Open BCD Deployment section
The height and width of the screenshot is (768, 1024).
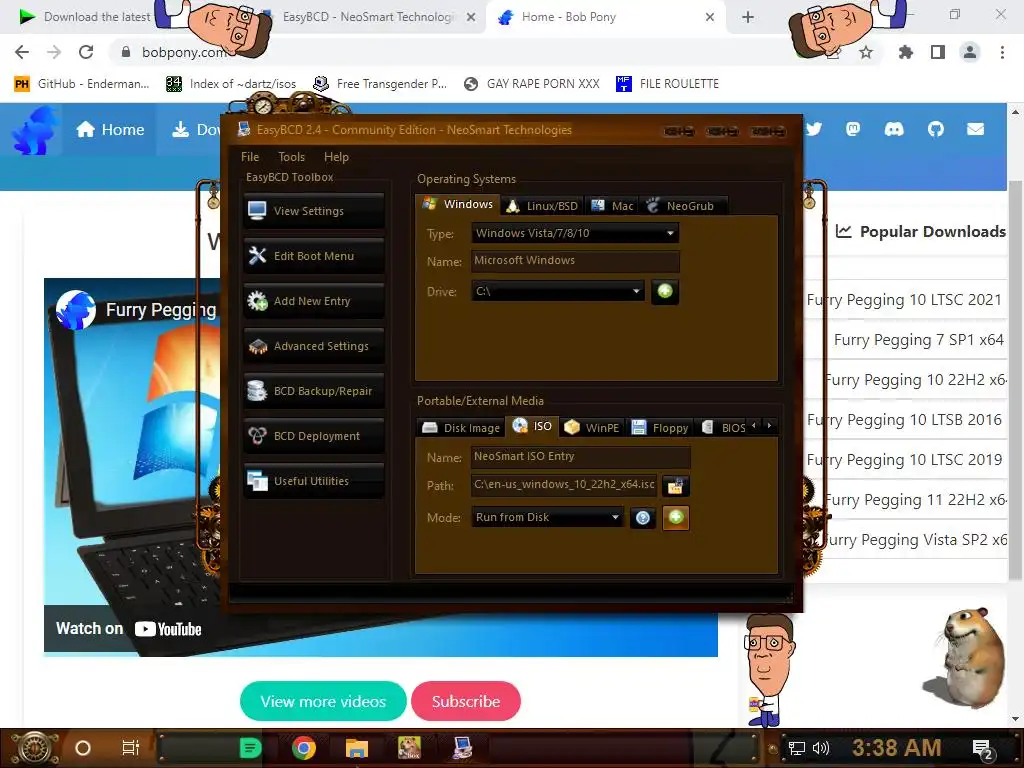point(313,436)
